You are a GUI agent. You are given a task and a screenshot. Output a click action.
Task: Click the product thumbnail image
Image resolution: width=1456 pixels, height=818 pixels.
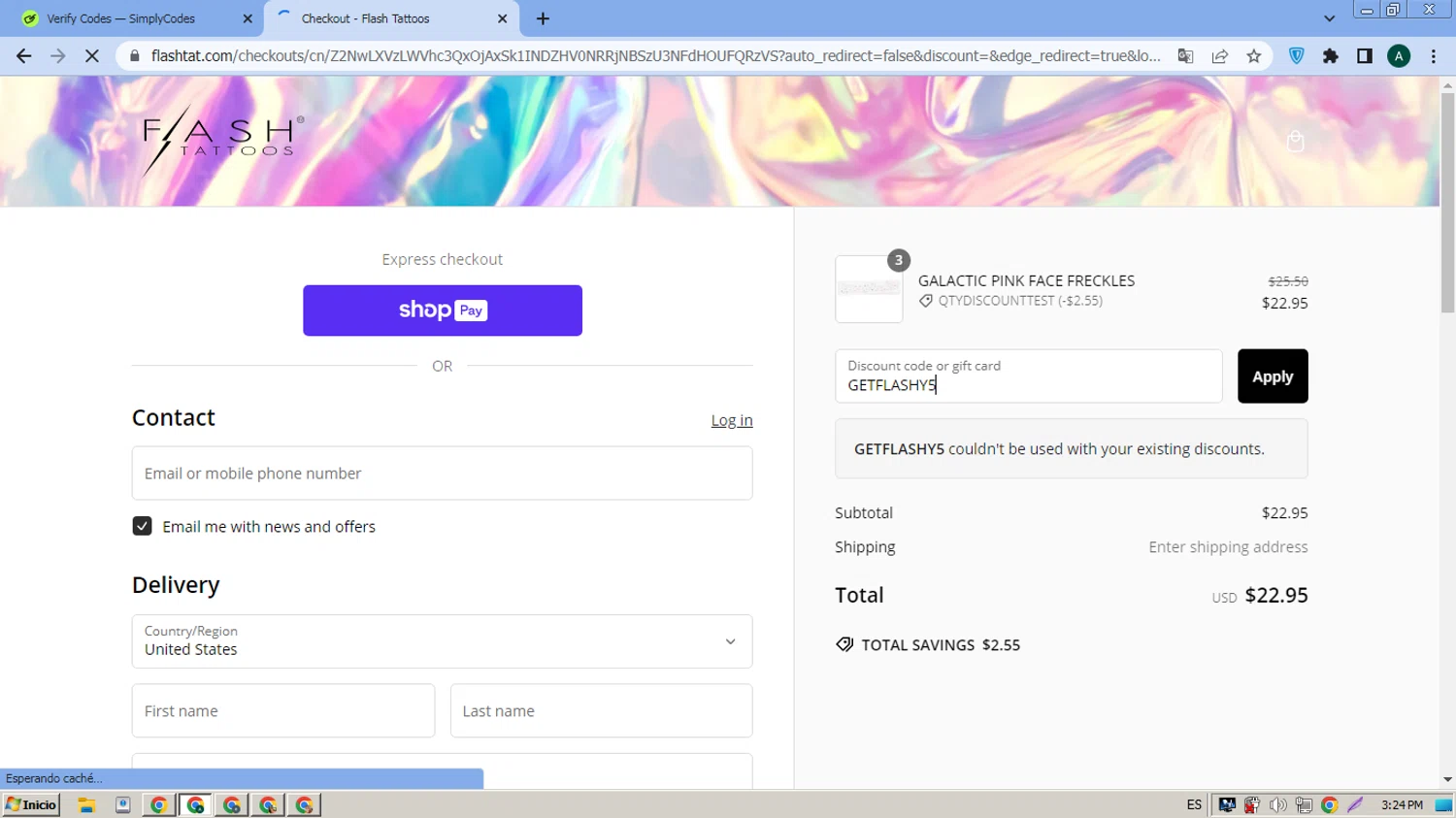[869, 289]
